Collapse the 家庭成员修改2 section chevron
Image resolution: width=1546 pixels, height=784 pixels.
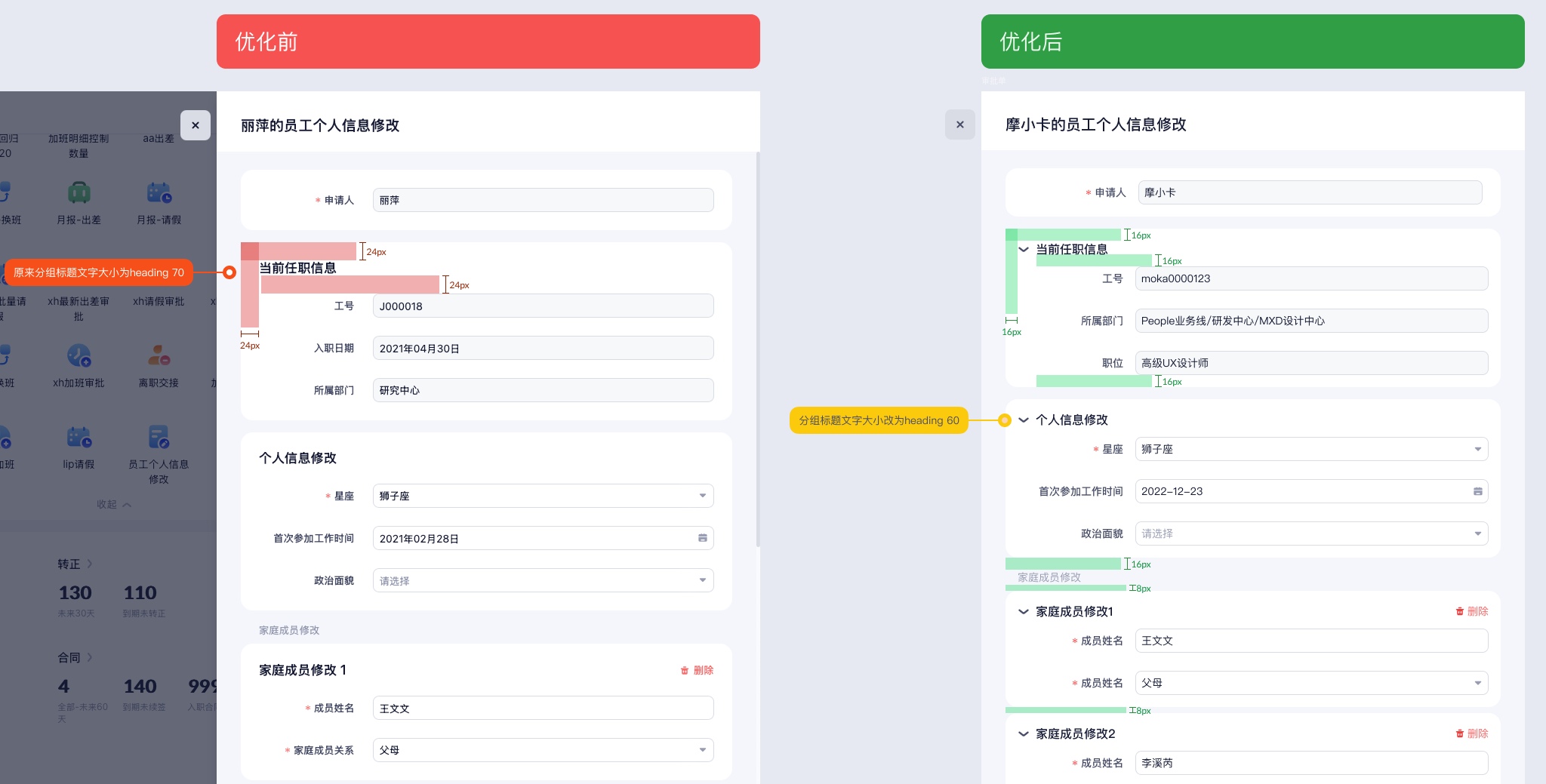coord(1024,733)
